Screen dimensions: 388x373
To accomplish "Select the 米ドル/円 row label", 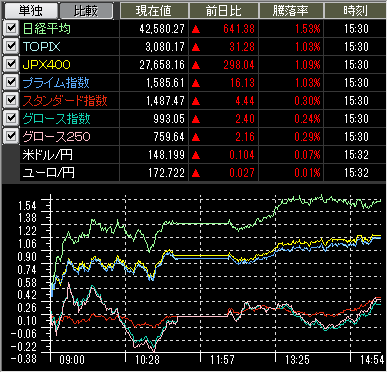I will click(48, 155).
